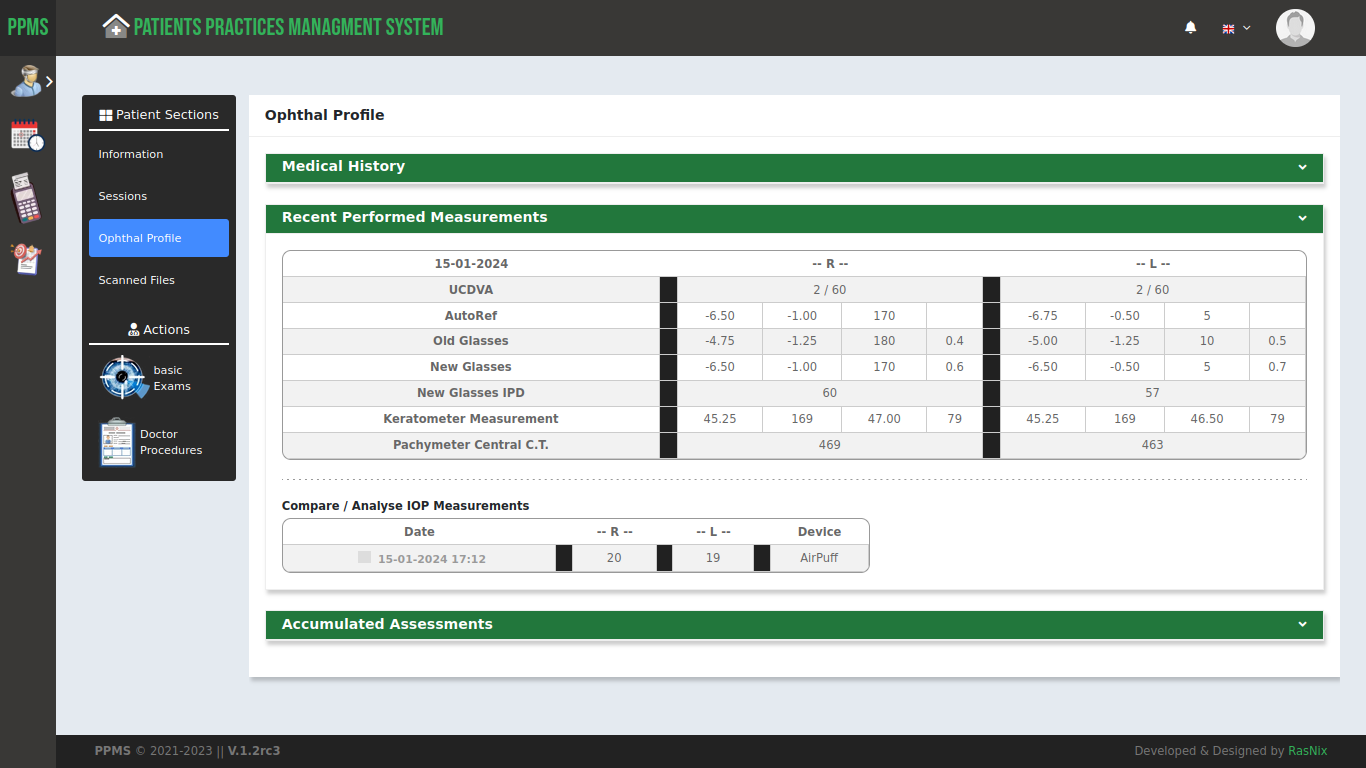1366x768 pixels.
Task: Click Patients Practices Managment System title
Action: coord(288,27)
